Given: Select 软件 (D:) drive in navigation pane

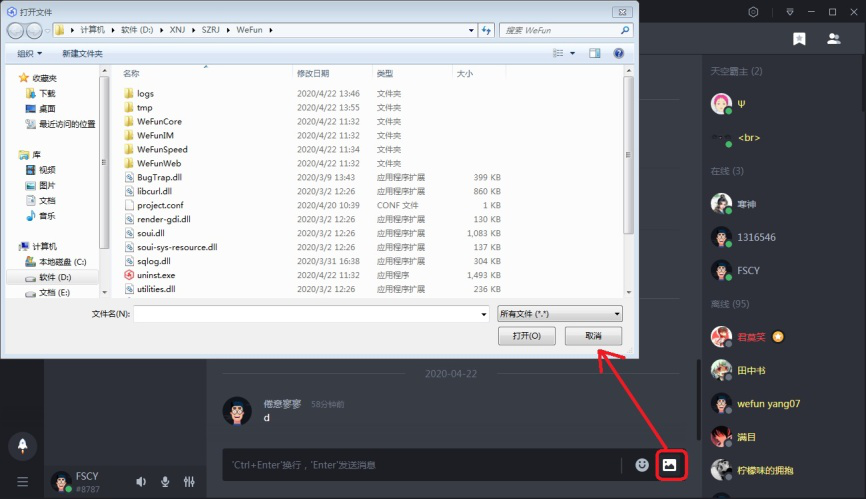Looking at the screenshot, I should 55,277.
